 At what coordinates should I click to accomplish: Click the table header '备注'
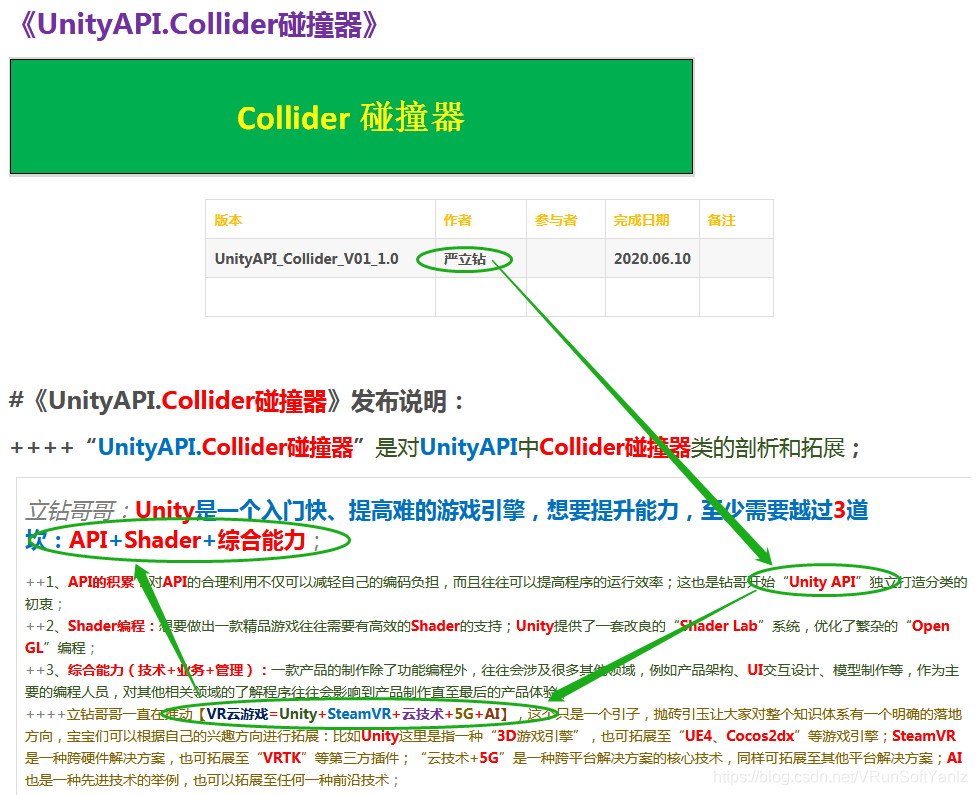click(722, 220)
